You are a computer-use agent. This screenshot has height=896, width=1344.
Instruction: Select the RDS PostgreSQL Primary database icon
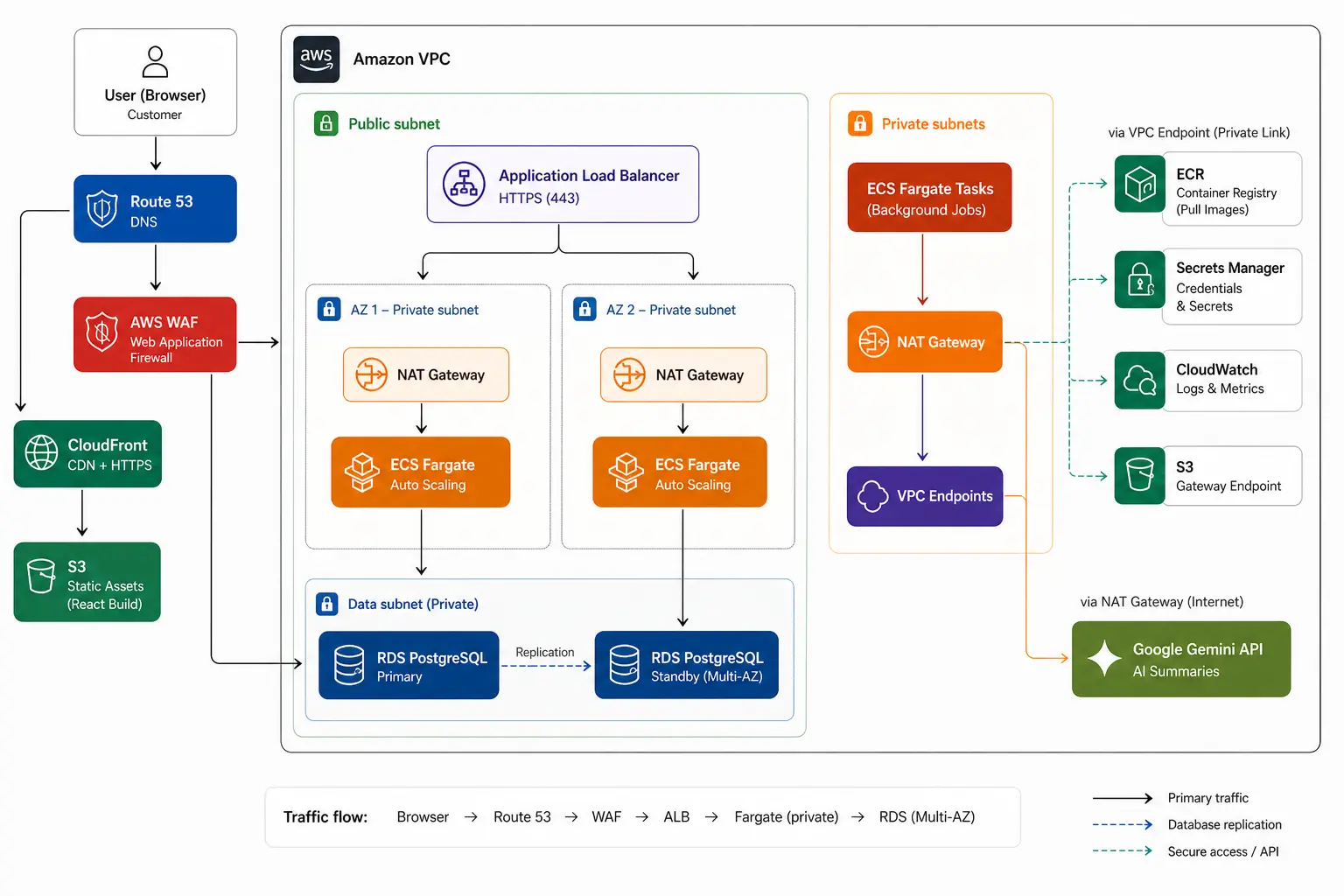(x=349, y=665)
